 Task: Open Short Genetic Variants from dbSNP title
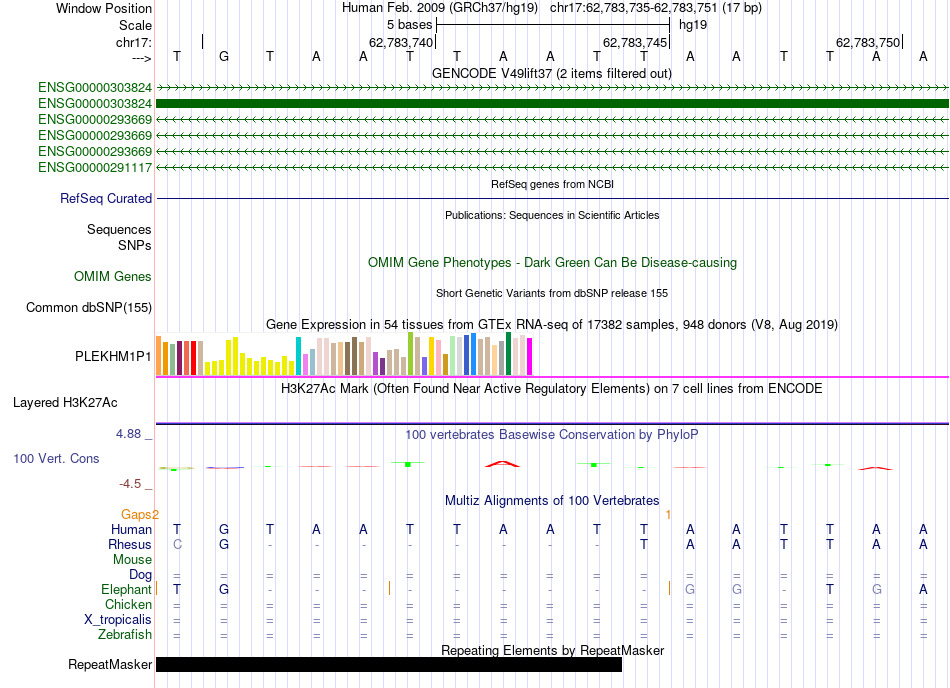pyautogui.click(x=552, y=293)
